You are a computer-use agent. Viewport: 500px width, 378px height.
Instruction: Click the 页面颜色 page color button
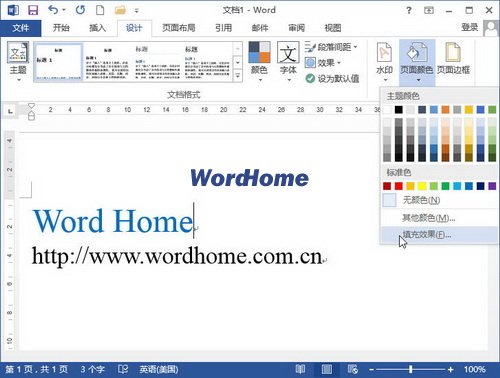pos(417,62)
